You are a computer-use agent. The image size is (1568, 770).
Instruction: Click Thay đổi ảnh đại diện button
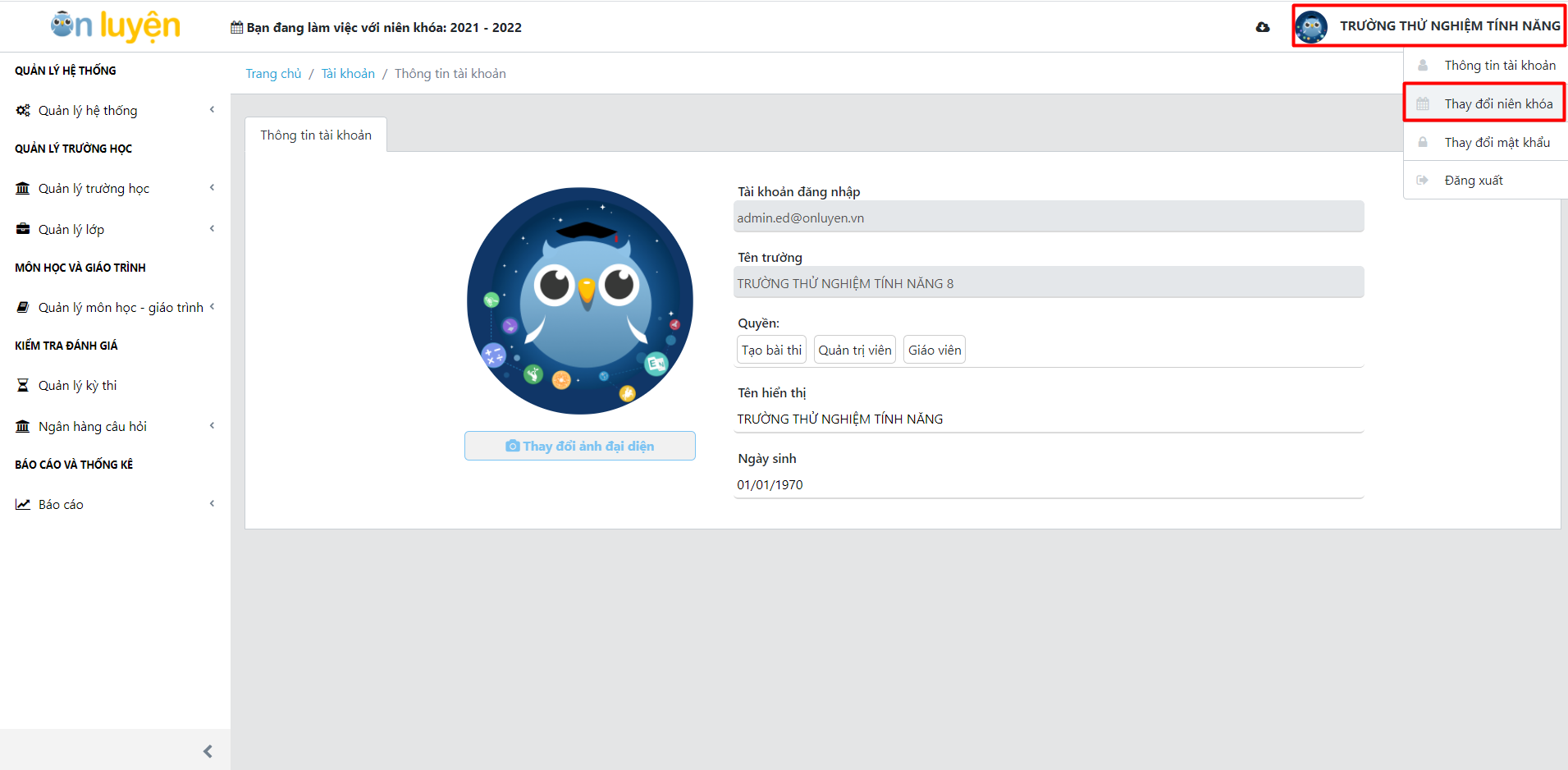click(580, 446)
